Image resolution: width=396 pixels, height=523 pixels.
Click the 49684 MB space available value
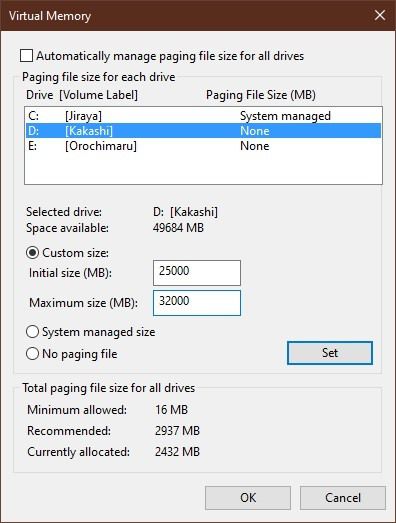[x=178, y=228]
